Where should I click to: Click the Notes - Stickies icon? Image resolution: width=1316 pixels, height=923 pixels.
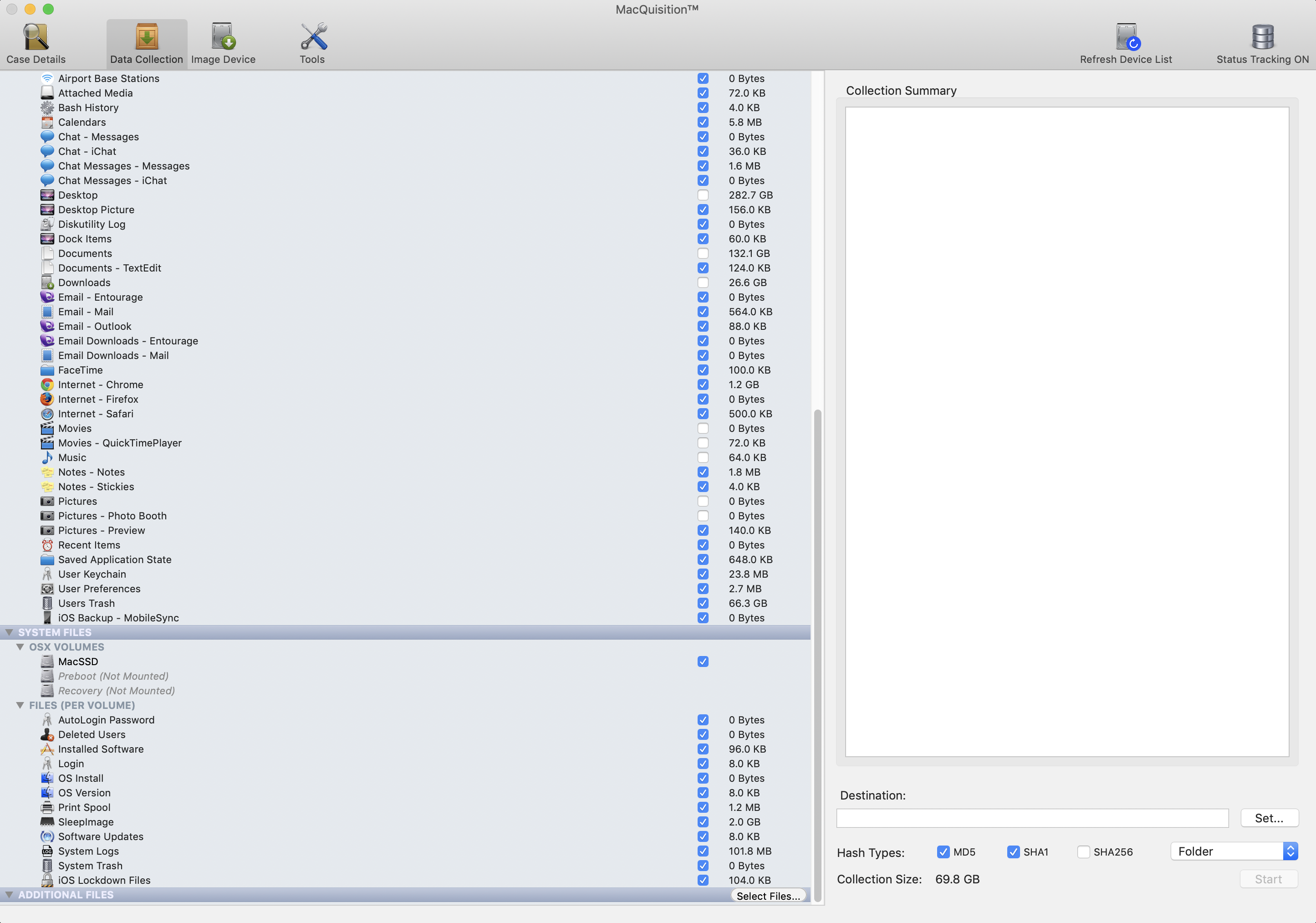pyautogui.click(x=47, y=487)
